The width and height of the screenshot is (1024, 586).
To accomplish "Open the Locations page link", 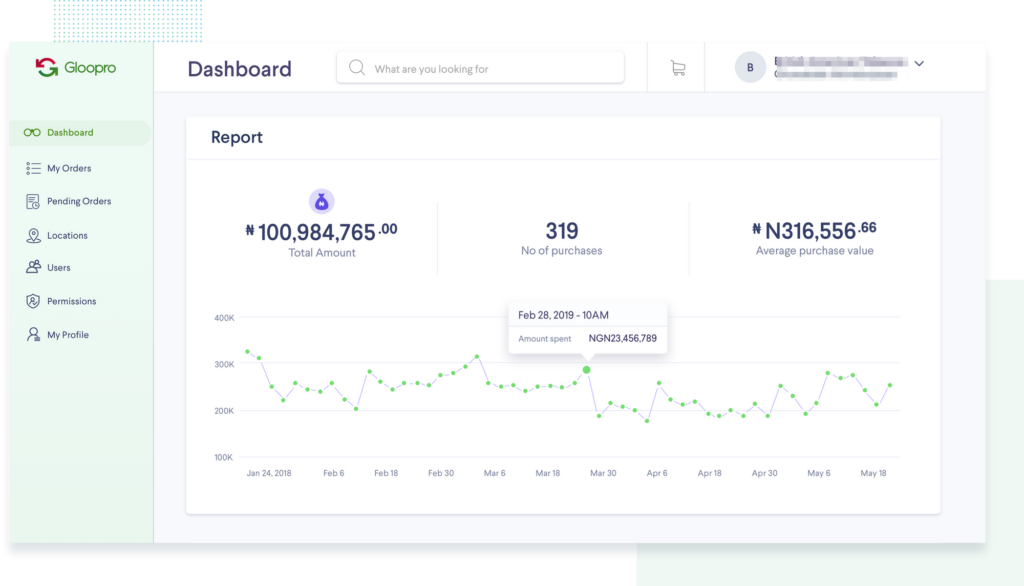I will click(x=67, y=236).
